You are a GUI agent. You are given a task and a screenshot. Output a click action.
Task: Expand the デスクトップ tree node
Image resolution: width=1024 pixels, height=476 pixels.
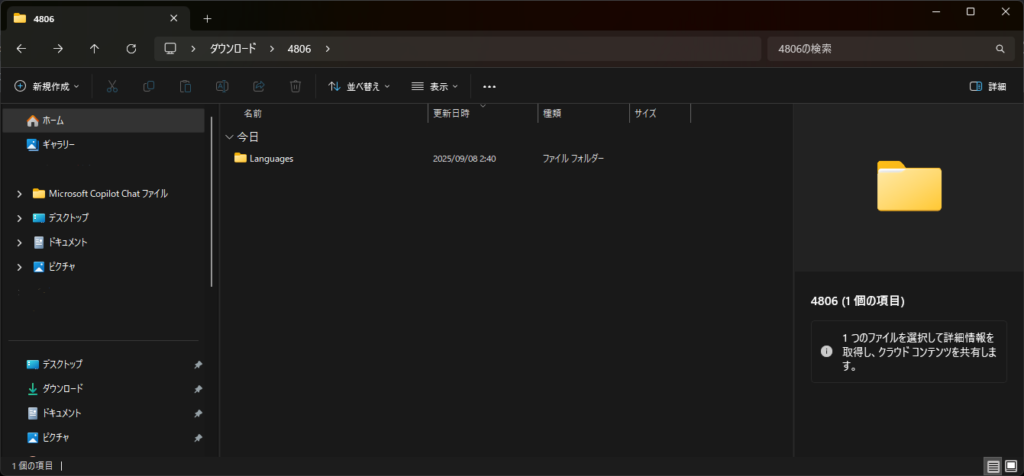[x=19, y=218]
